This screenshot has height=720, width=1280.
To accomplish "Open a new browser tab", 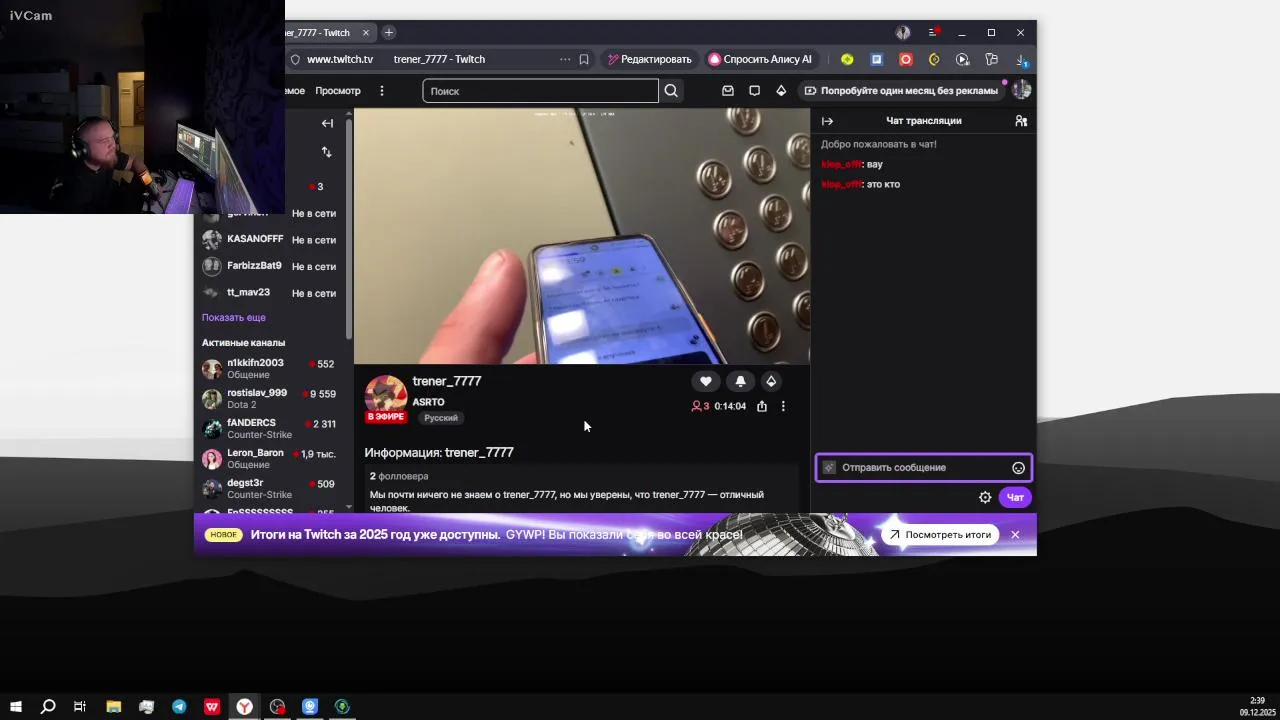I will (389, 33).
